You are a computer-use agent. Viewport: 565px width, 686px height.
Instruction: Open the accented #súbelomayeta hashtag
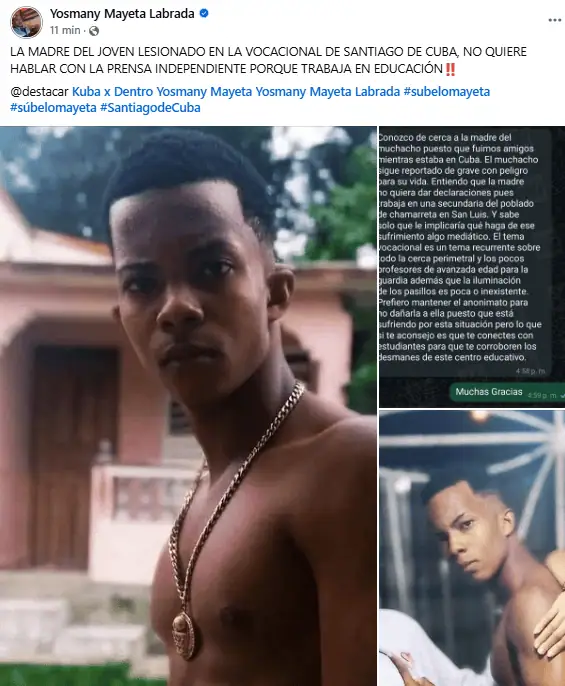tap(53, 108)
